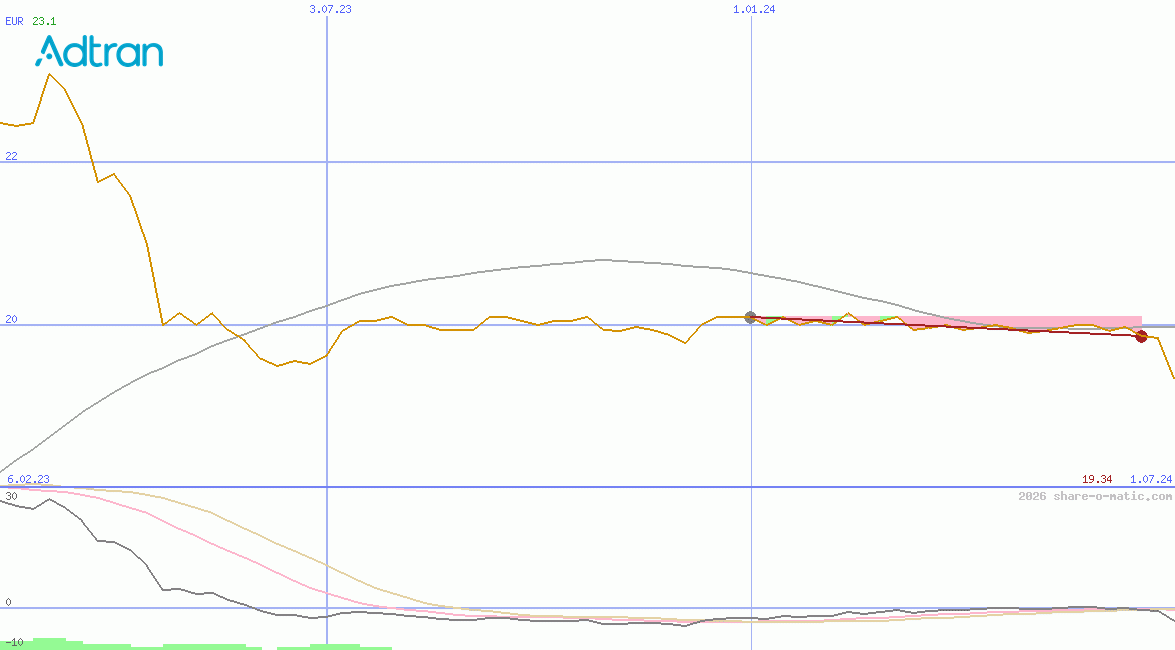This screenshot has height=650, width=1175.
Task: Click the Adtran company logo
Action: pyautogui.click(x=100, y=51)
